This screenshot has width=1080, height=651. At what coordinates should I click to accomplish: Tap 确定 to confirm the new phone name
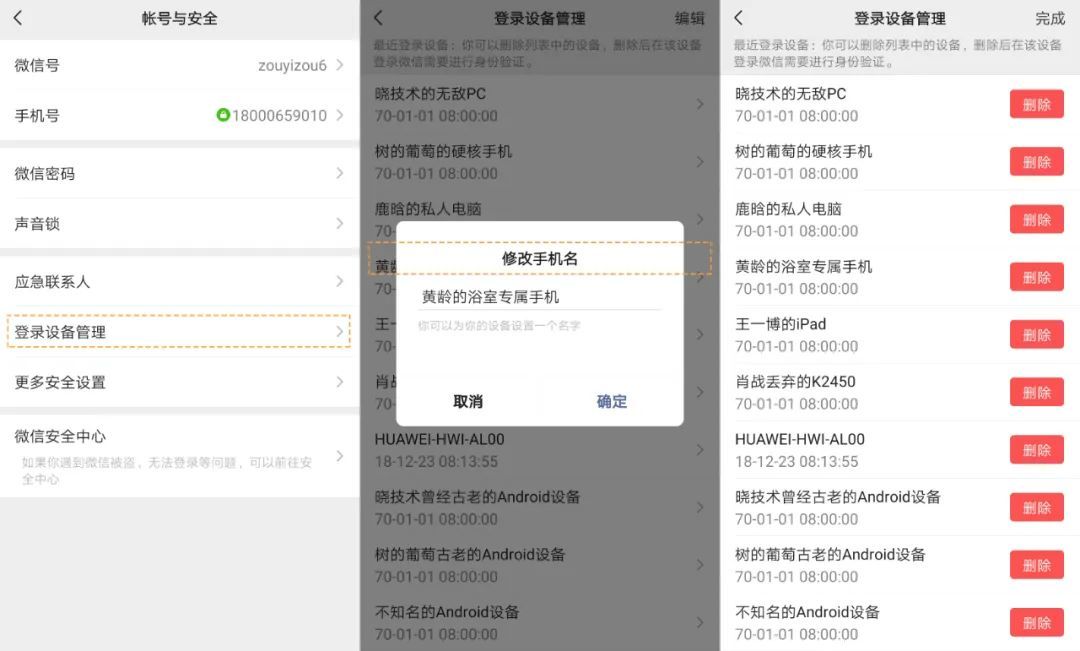click(x=612, y=402)
